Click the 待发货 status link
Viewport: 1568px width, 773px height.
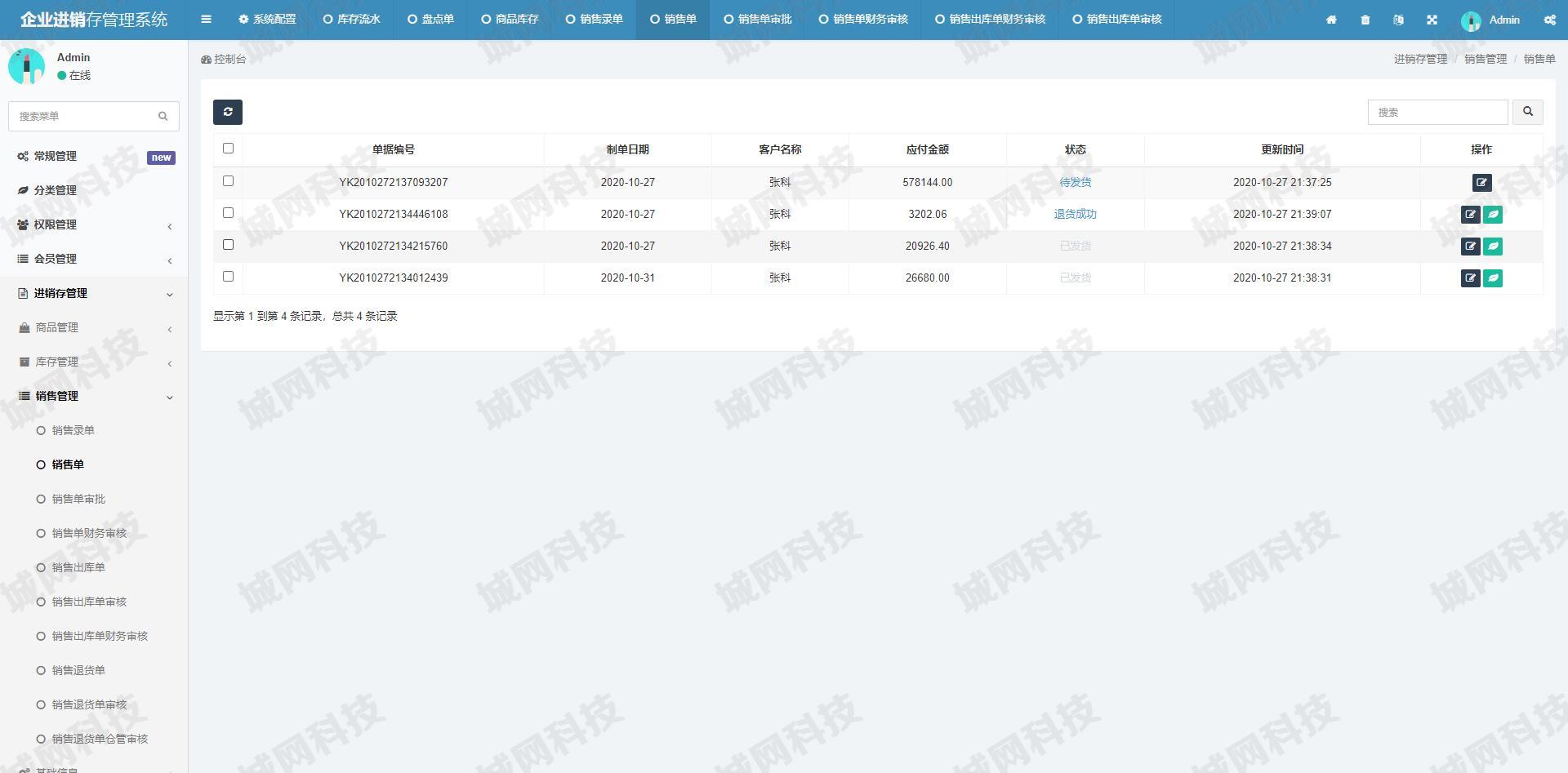pos(1075,183)
